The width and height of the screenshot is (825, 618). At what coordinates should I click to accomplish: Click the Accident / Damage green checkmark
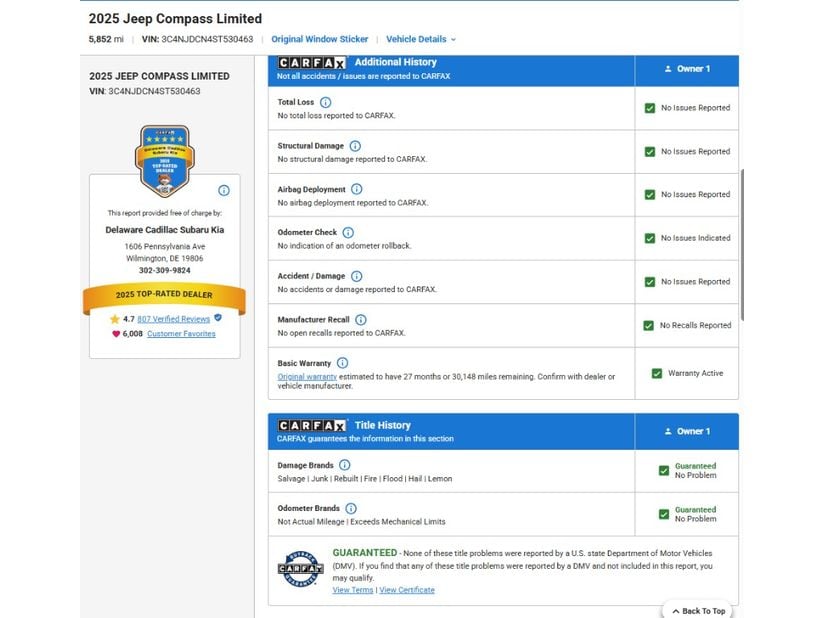[x=650, y=282]
